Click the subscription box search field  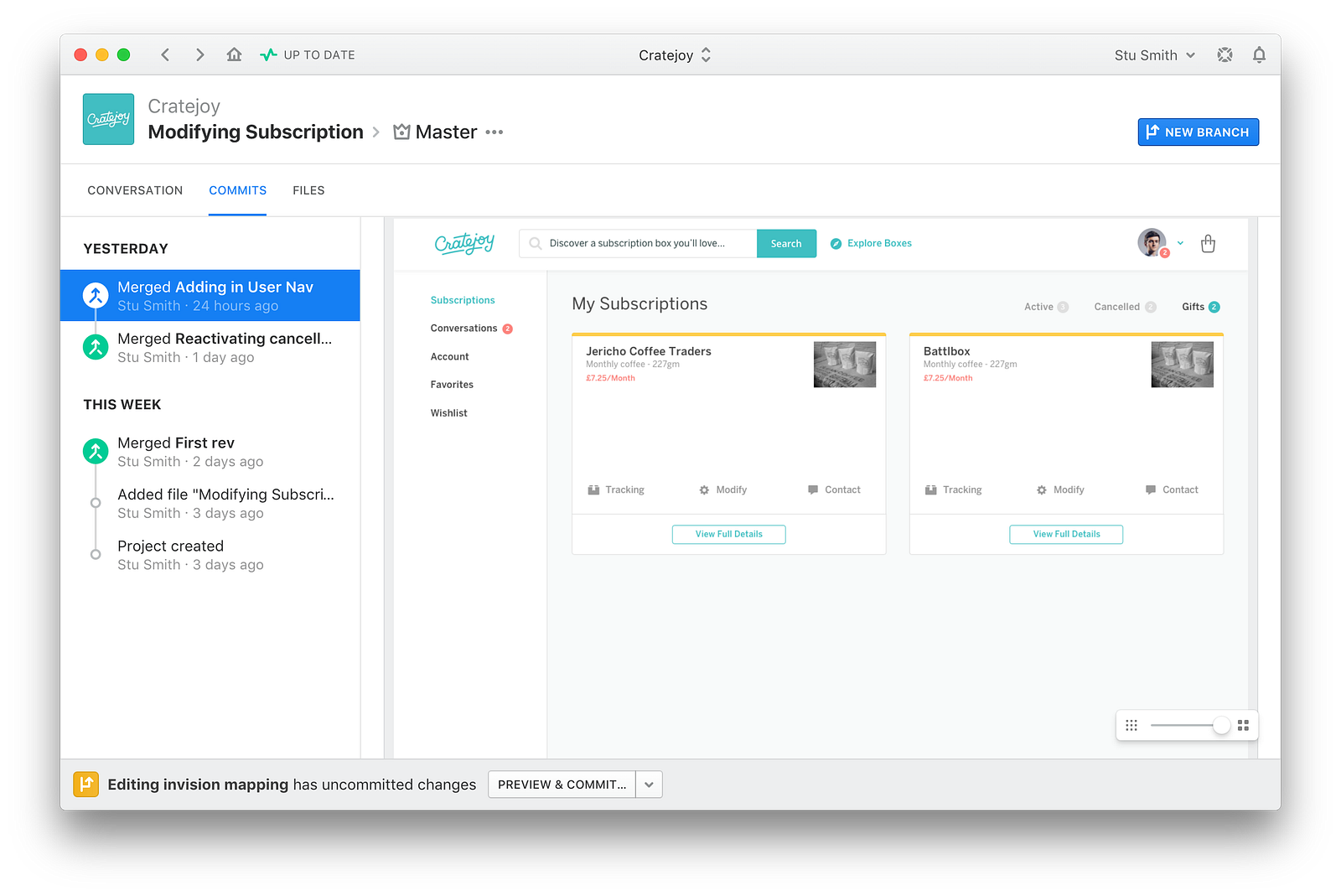pos(638,243)
